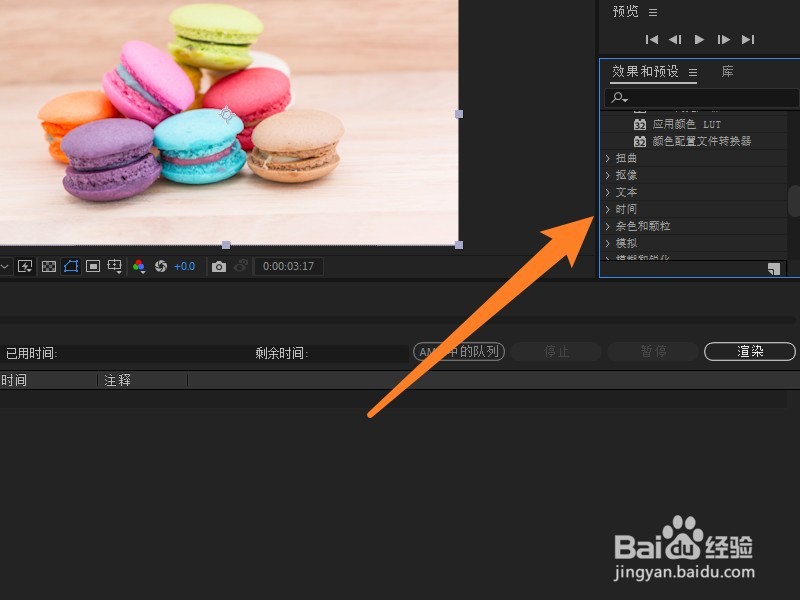Click the show snapshot icon
Viewport: 800px width, 600px height.
(x=240, y=266)
